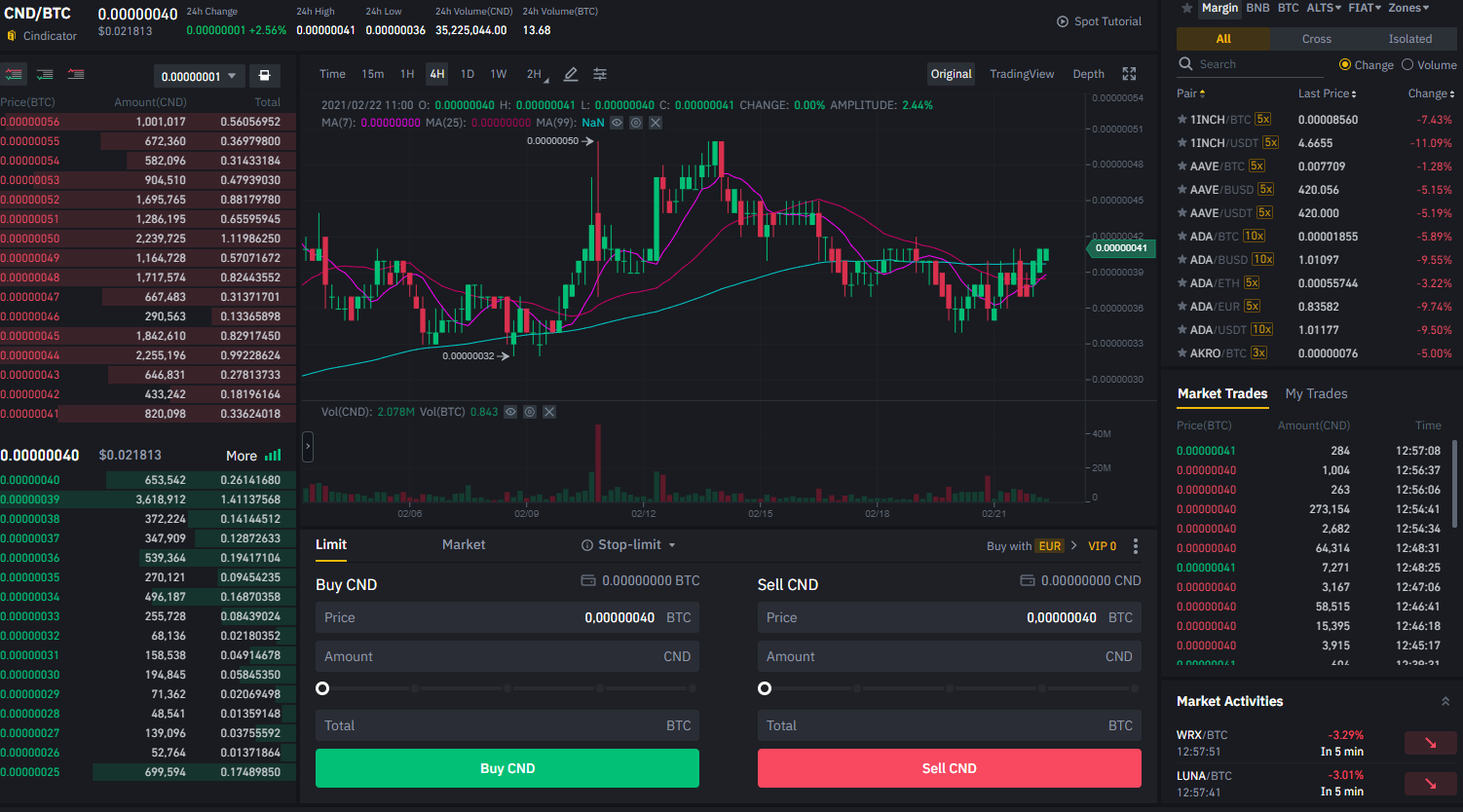Show sell orders only in order book
1463x812 pixels.
point(76,74)
